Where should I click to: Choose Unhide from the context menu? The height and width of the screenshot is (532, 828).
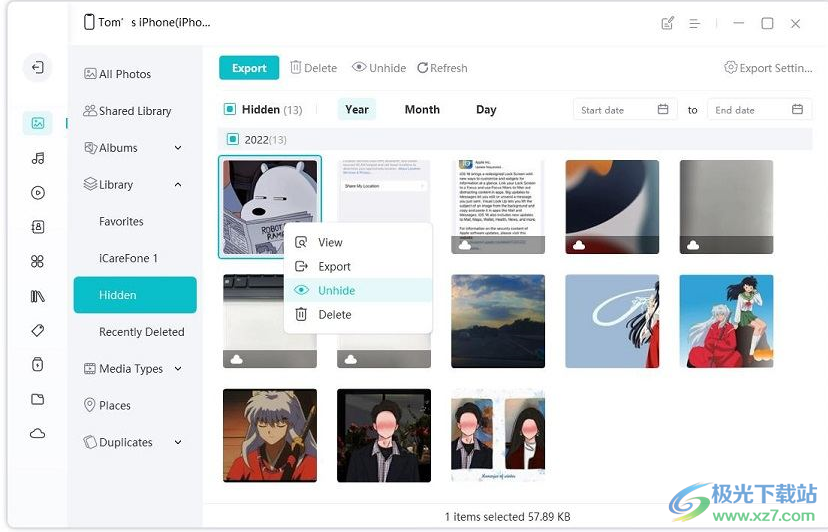click(358, 290)
